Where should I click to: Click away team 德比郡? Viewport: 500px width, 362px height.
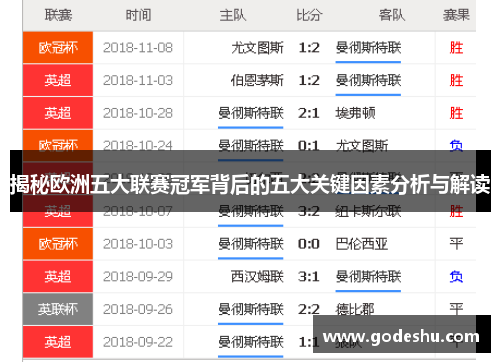(x=355, y=309)
